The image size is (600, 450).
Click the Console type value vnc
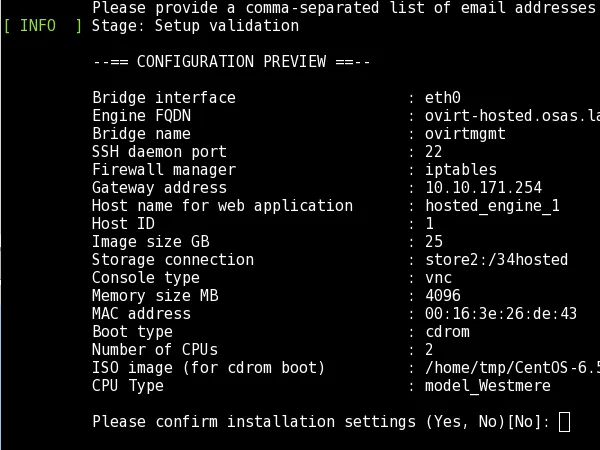[x=438, y=278]
